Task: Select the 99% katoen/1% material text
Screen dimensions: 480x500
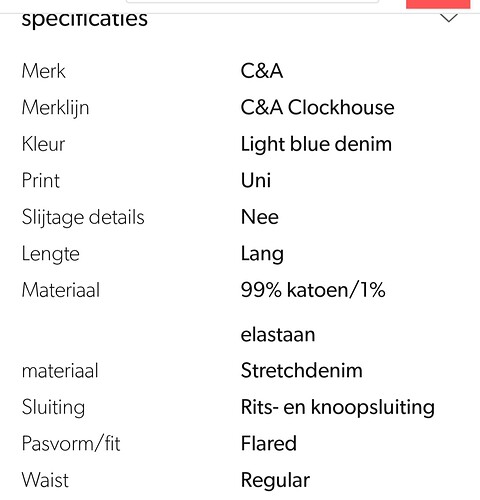Action: pos(313,290)
